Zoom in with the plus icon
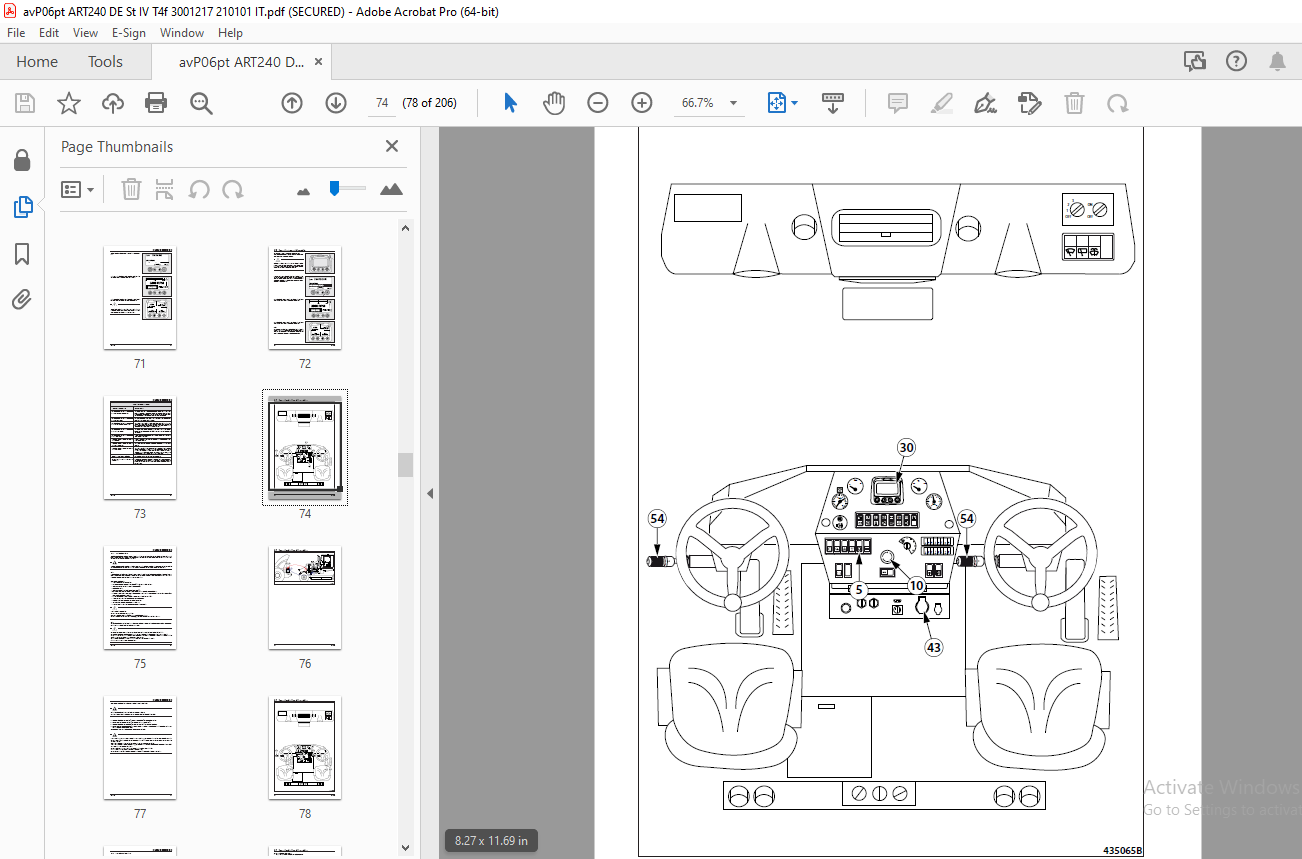Viewport: 1302px width, 859px height. coord(642,103)
